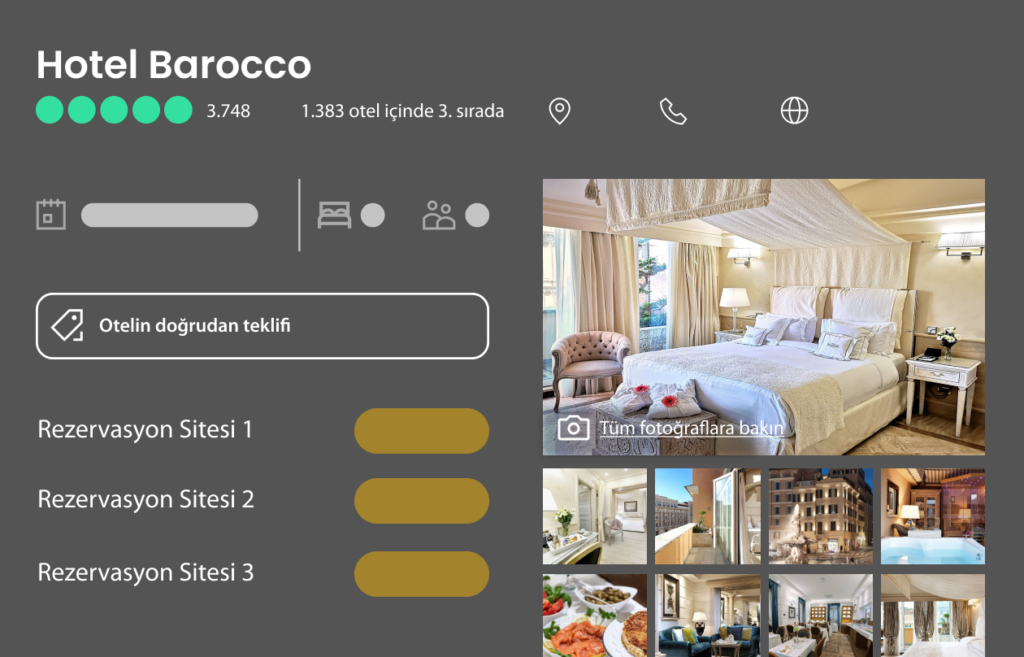Click the map location pin icon
Image resolution: width=1024 pixels, height=657 pixels.
tap(559, 111)
